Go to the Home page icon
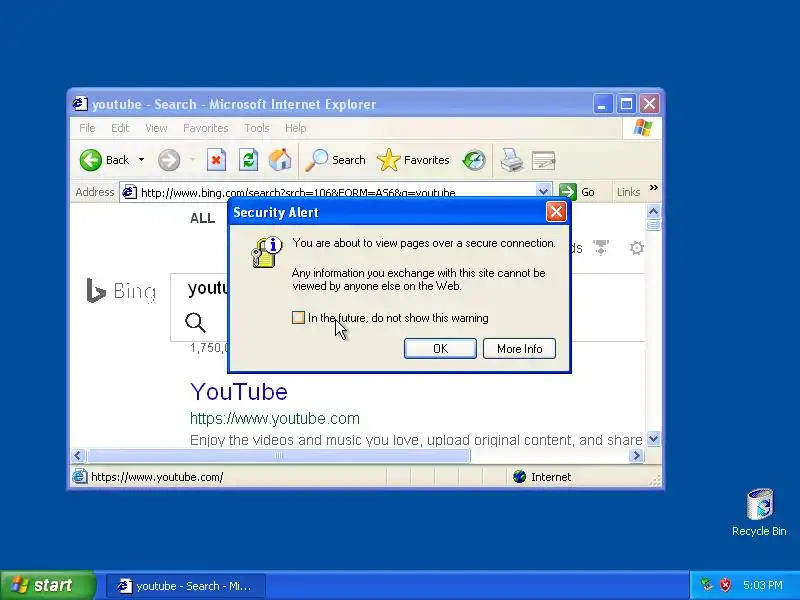The image size is (800, 600). click(x=280, y=160)
